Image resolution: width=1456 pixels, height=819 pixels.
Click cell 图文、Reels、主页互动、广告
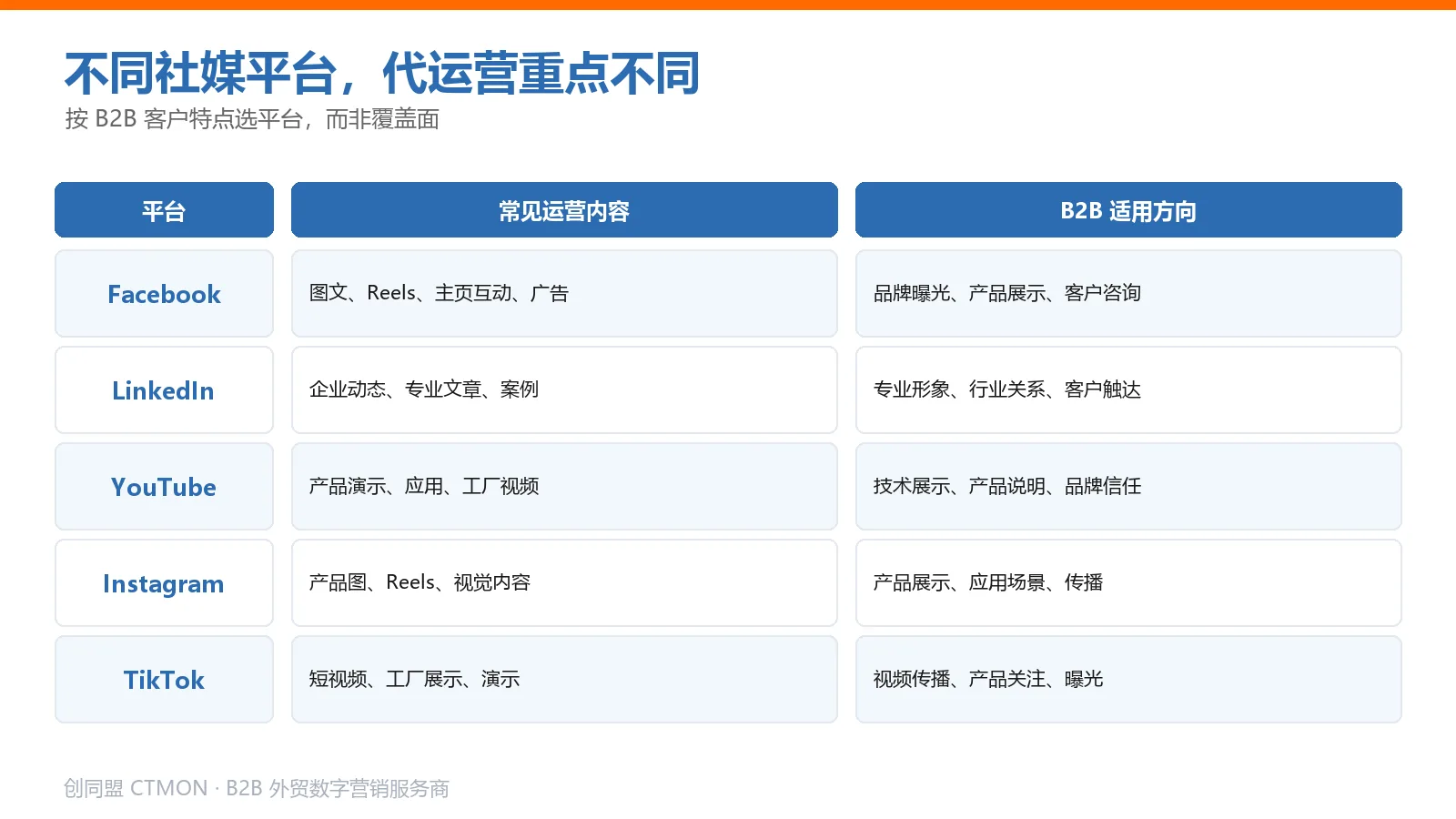click(x=564, y=294)
